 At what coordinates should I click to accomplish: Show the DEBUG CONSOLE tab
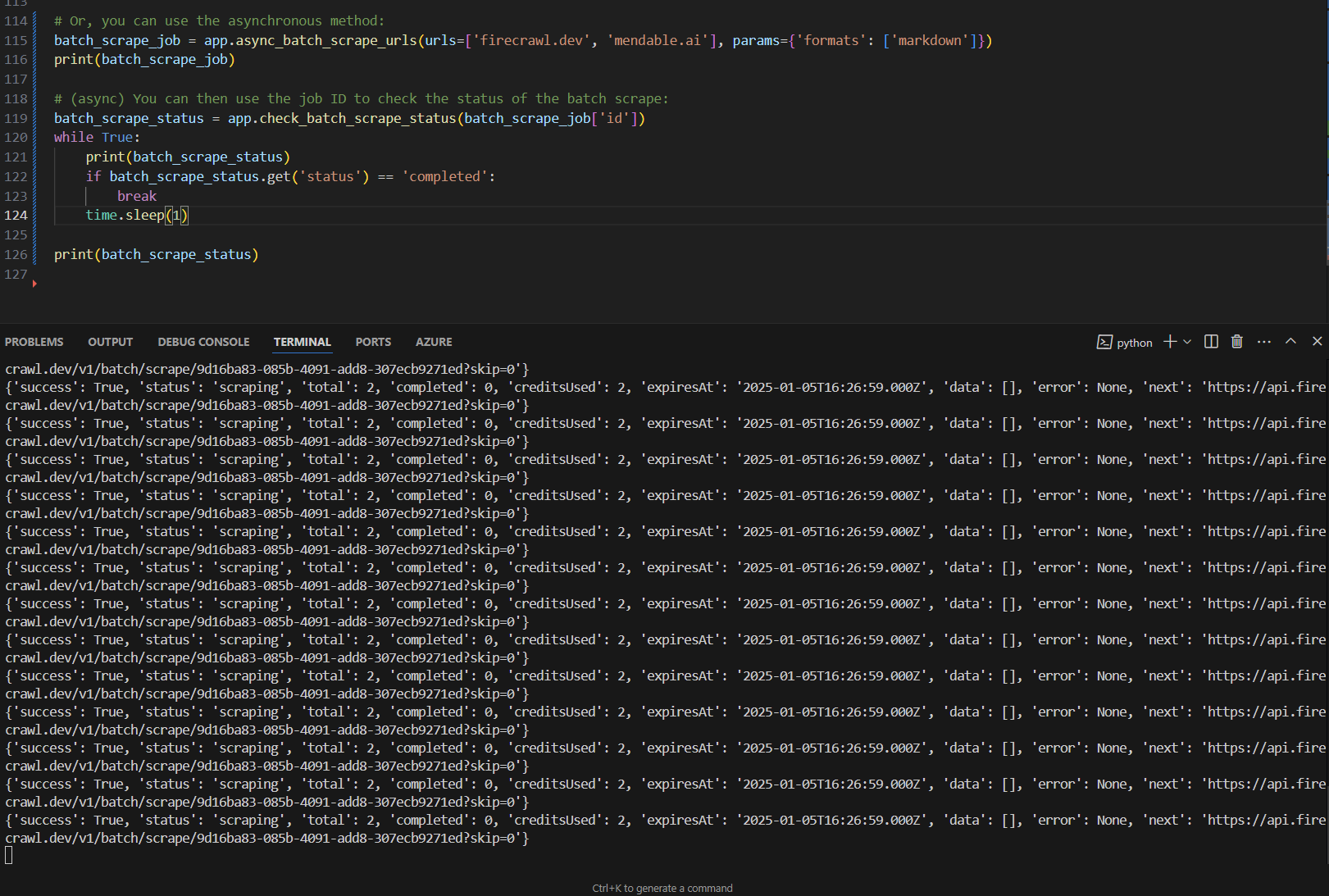pyautogui.click(x=203, y=342)
